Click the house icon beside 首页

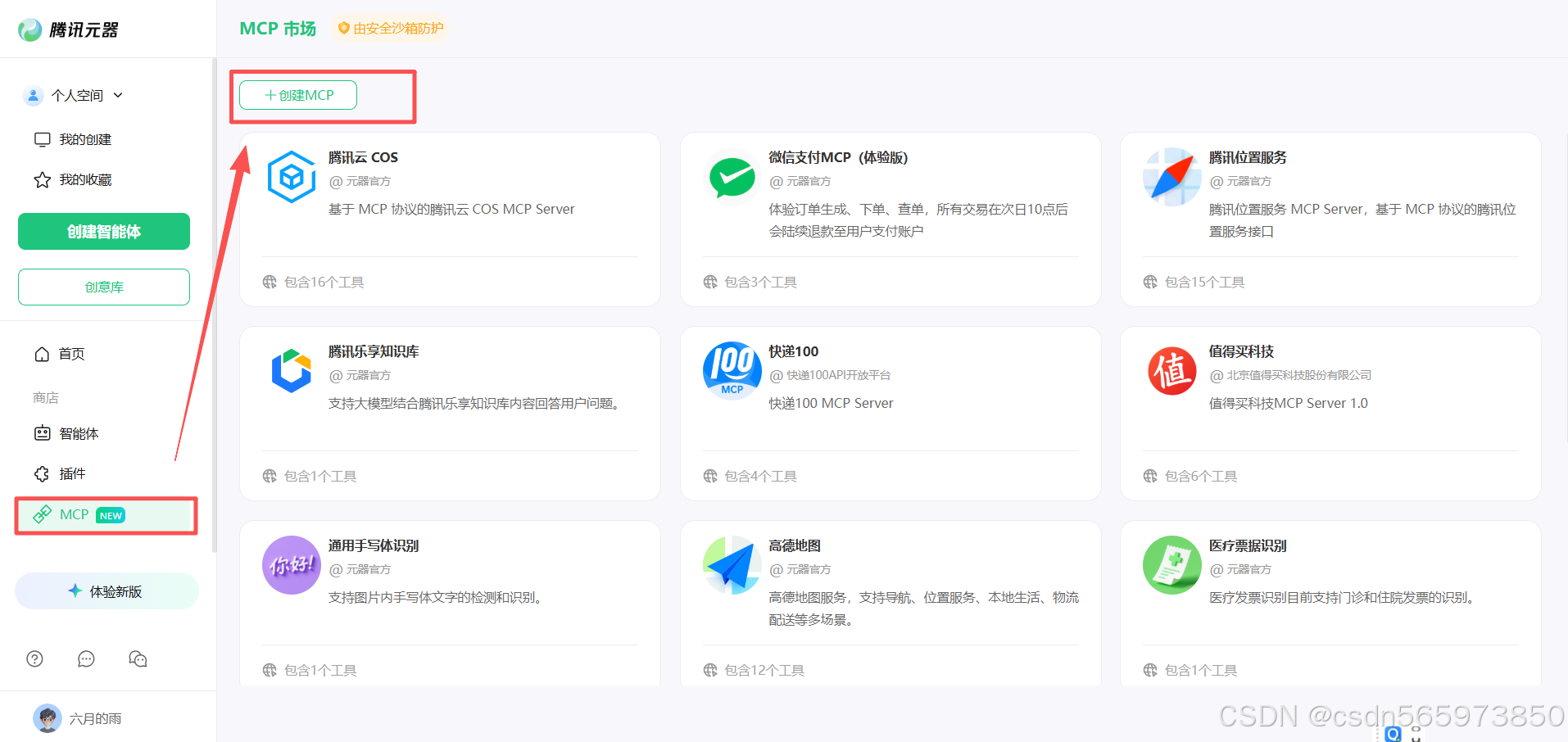click(x=43, y=354)
